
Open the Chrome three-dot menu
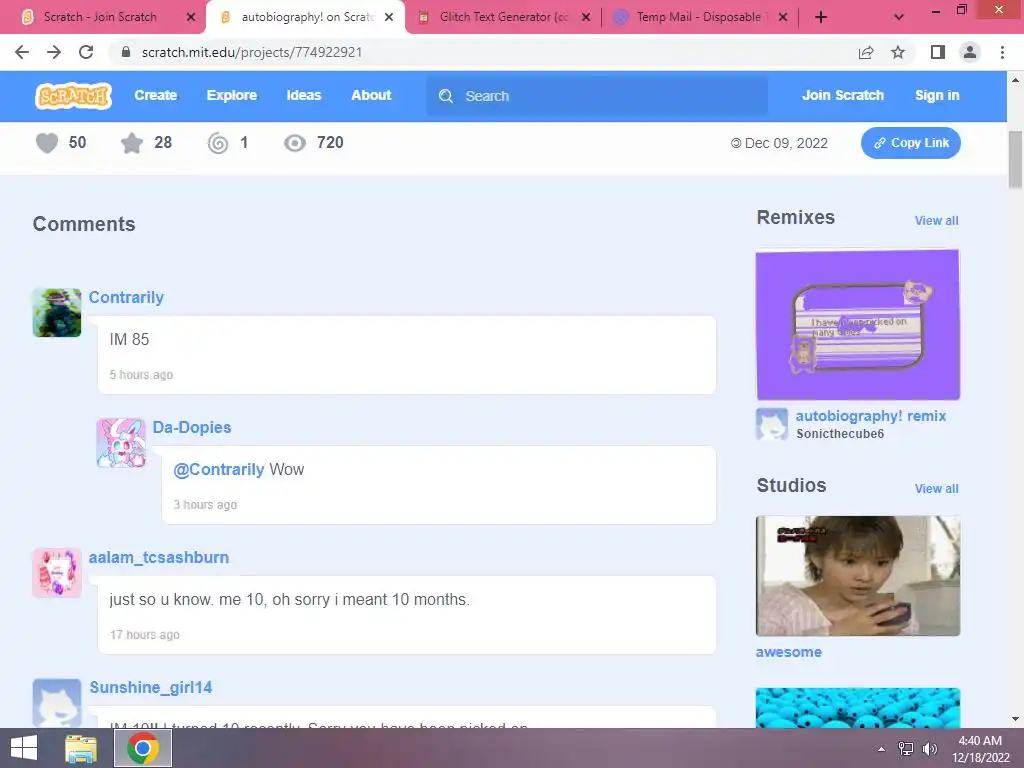[x=1002, y=52]
